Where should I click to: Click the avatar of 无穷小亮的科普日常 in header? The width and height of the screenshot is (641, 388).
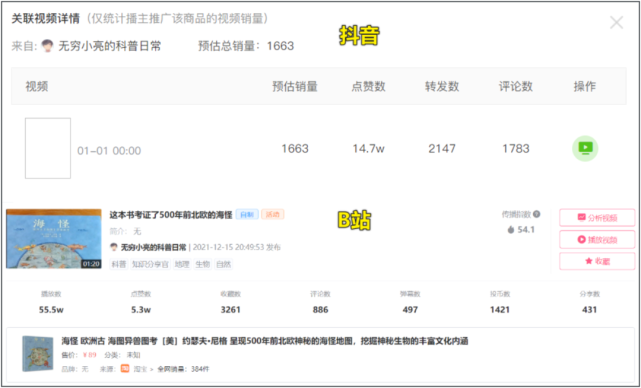coord(47,46)
